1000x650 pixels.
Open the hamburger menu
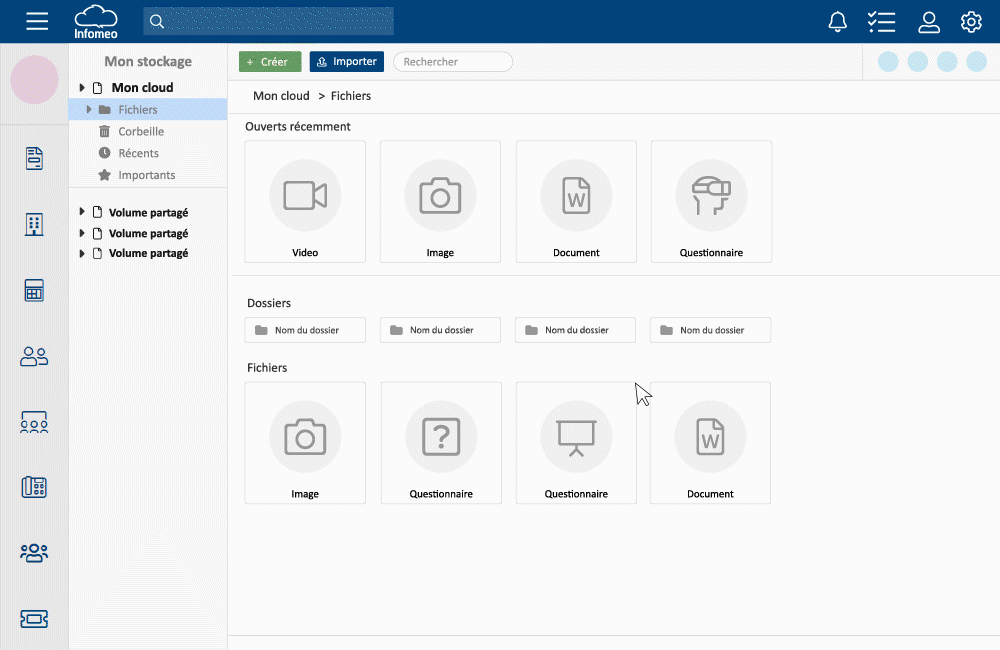pos(37,21)
